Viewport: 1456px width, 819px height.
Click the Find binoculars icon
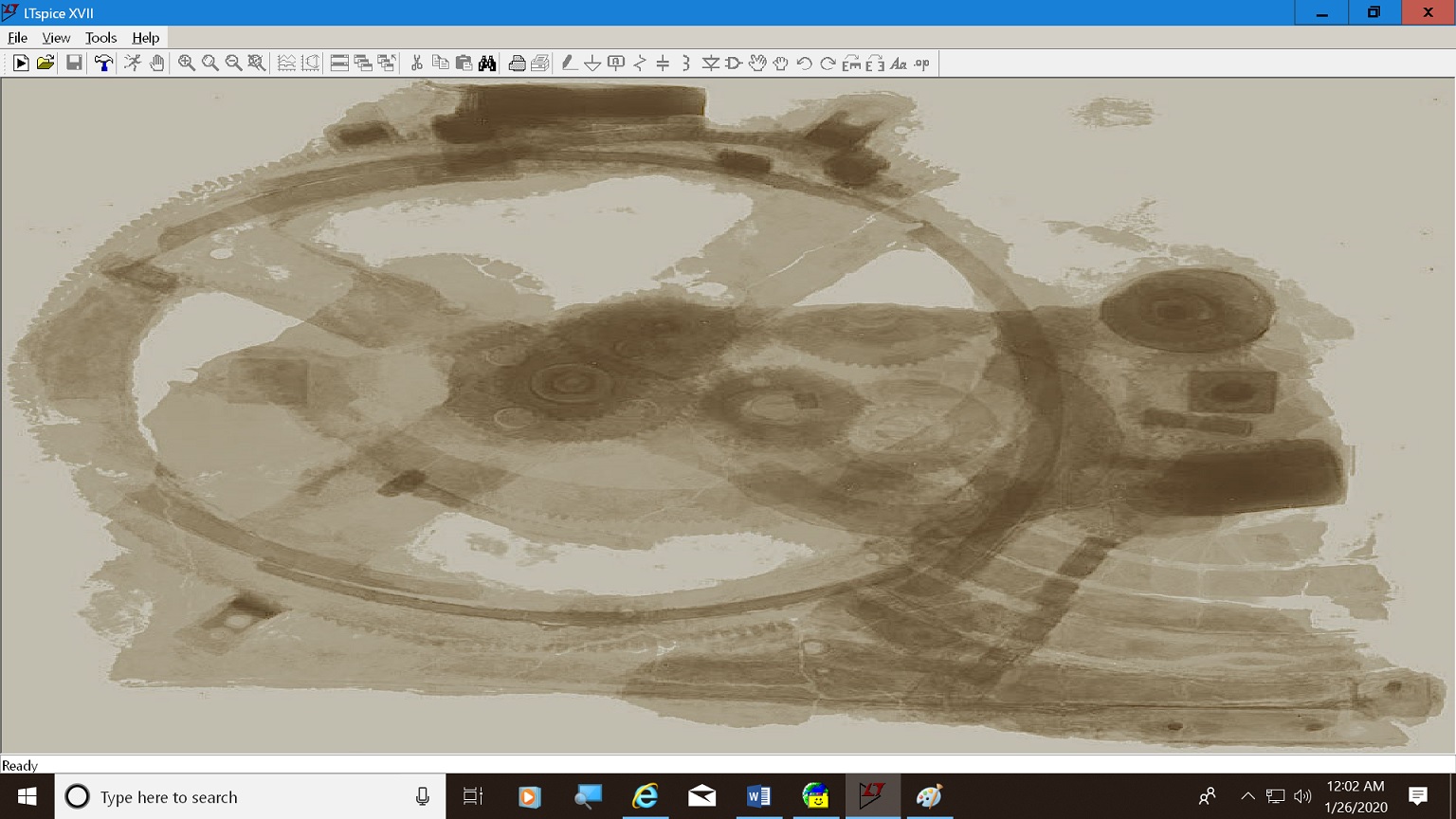(487, 64)
